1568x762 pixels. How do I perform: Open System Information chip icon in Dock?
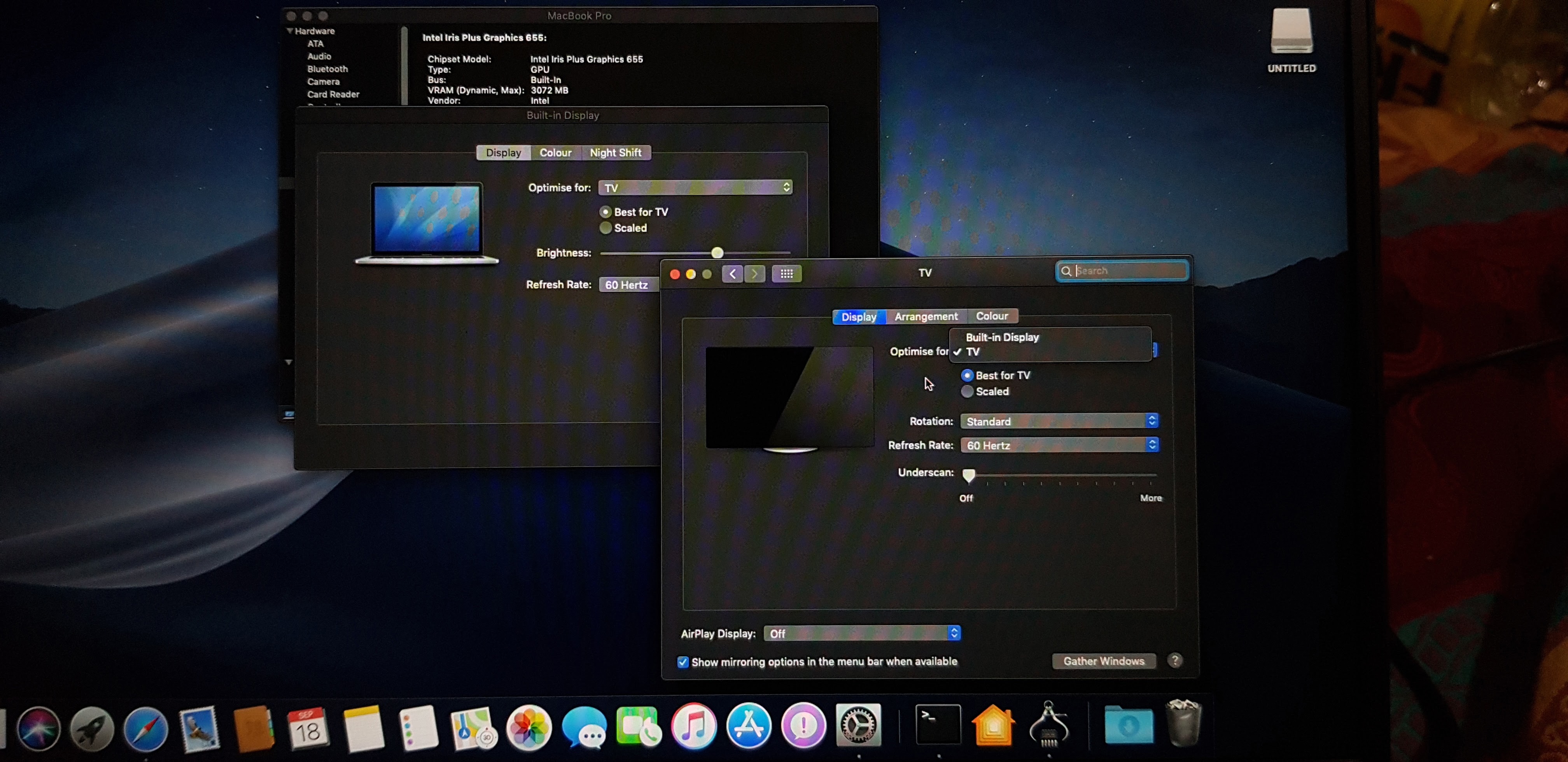(1048, 724)
